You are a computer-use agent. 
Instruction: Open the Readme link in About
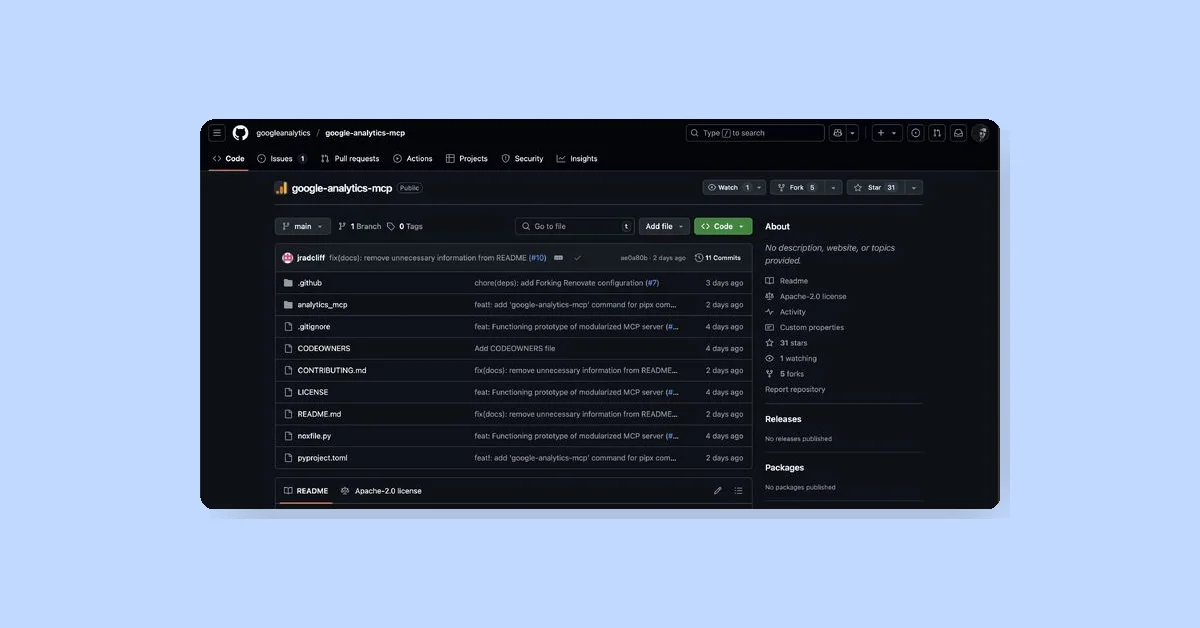pos(787,281)
